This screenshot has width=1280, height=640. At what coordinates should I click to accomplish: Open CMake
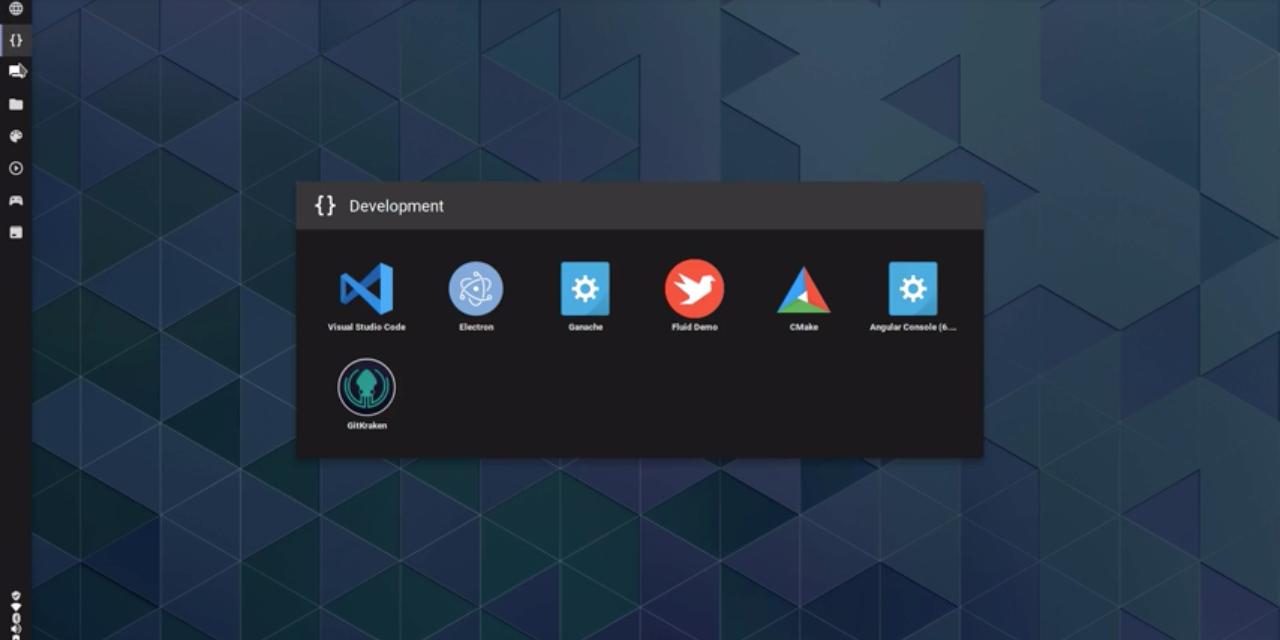[803, 290]
